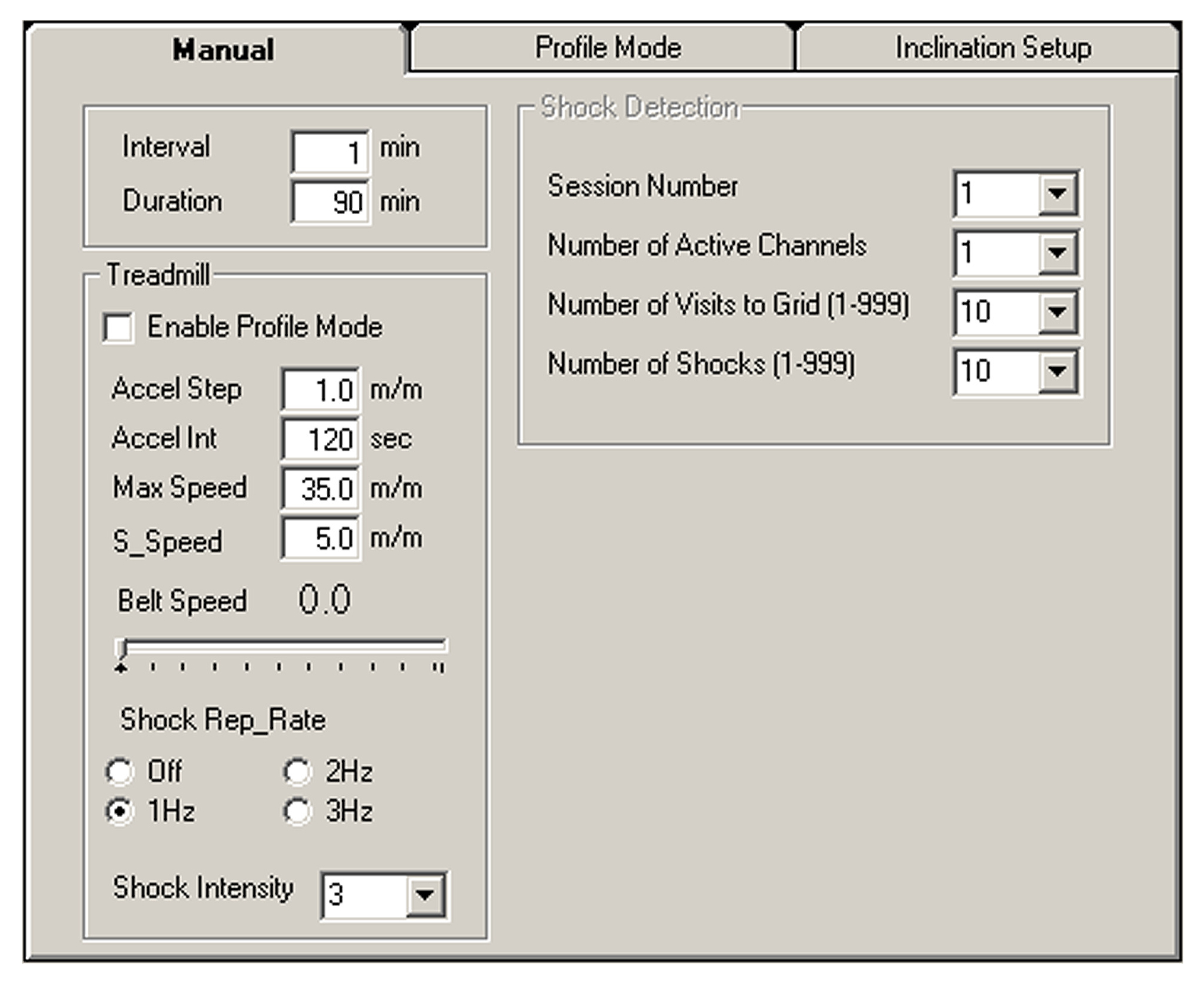1204x985 pixels.
Task: Enable Profile Mode checkbox
Action: (x=119, y=327)
